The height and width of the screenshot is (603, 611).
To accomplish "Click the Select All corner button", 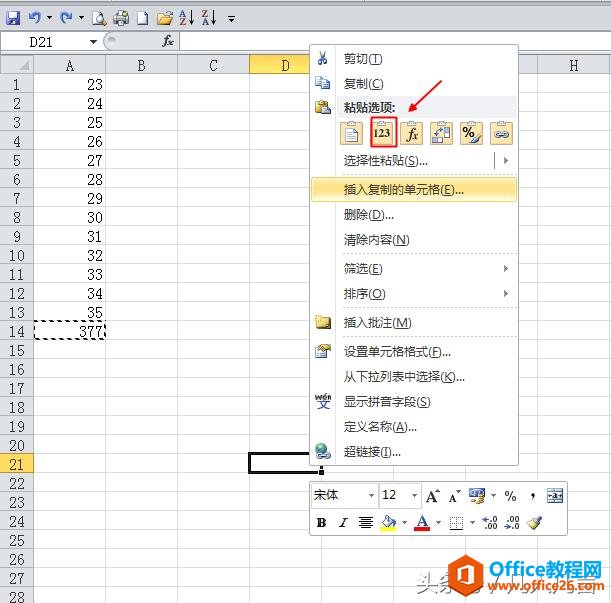I will pyautogui.click(x=17, y=65).
